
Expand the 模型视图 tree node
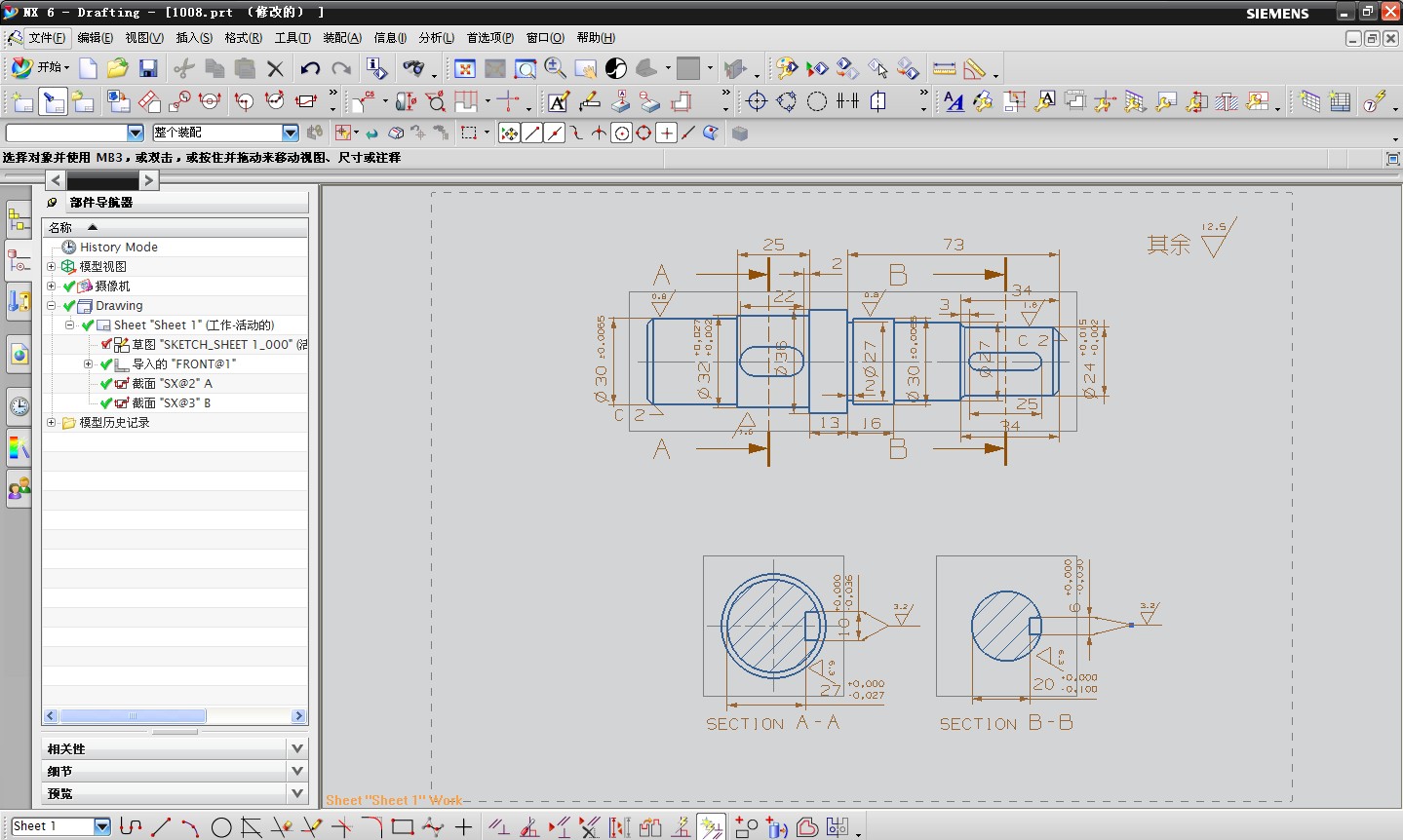[52, 266]
